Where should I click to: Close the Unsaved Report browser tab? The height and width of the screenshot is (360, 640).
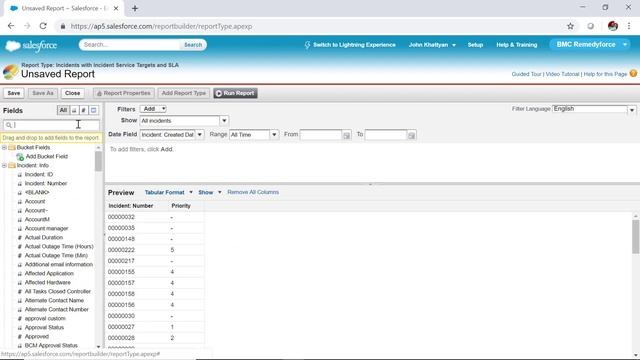(x=116, y=8)
